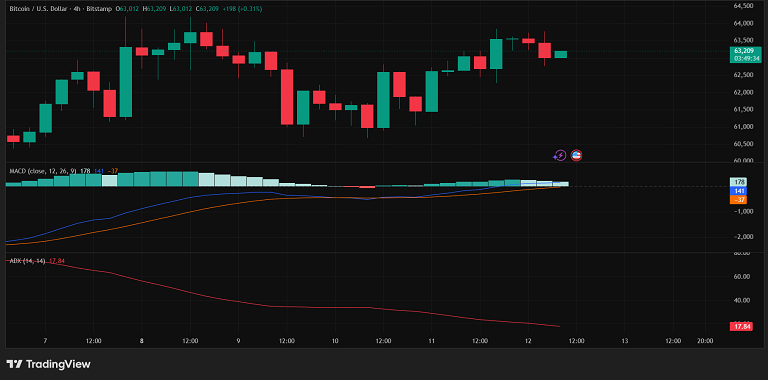768x380 pixels.
Task: Click date label 11 on time axis
Action: pyautogui.click(x=432, y=341)
